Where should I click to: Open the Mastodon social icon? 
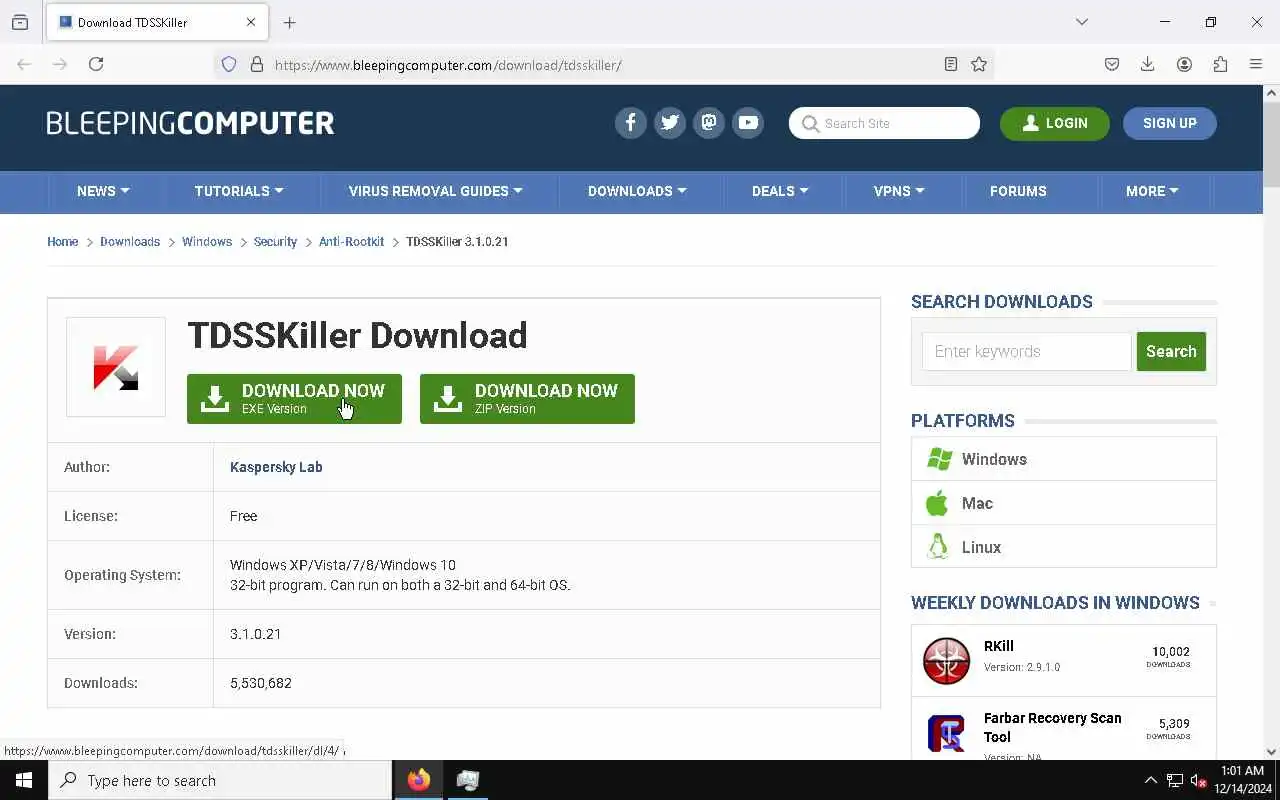point(709,123)
